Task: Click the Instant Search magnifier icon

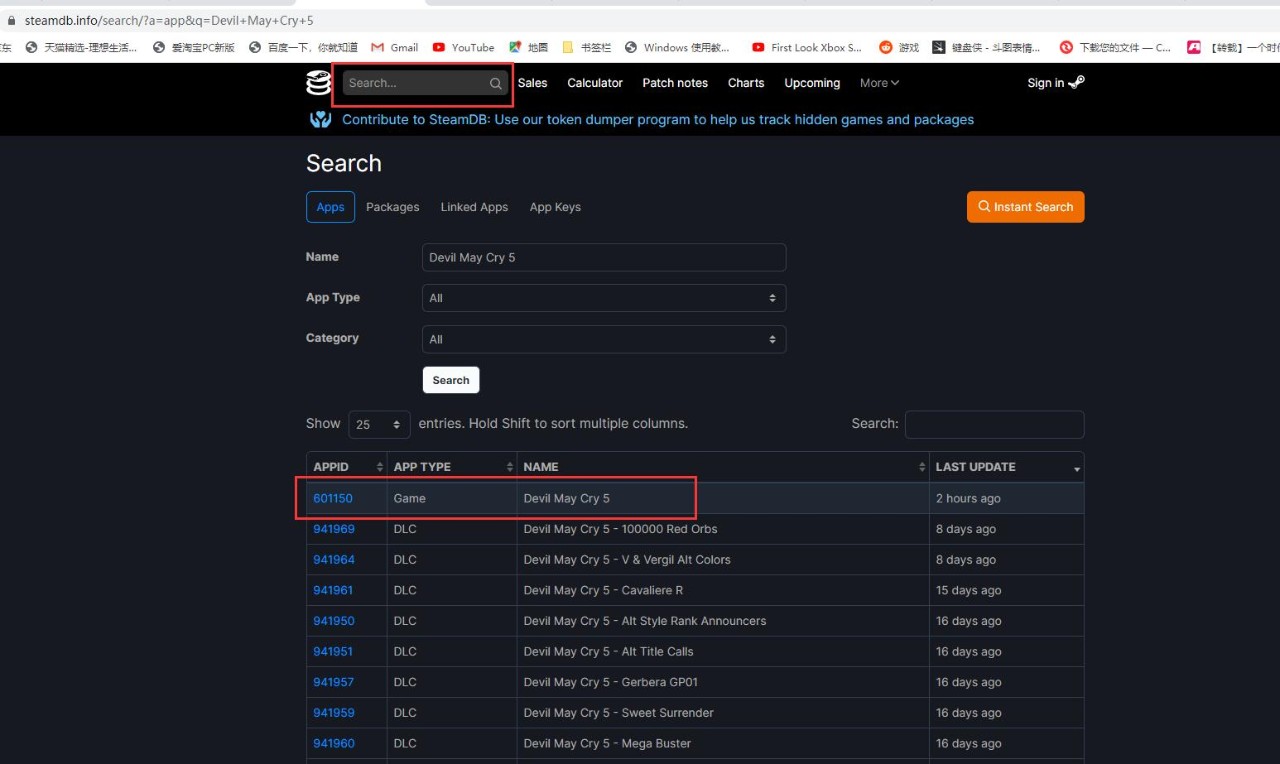Action: pyautogui.click(x=982, y=207)
